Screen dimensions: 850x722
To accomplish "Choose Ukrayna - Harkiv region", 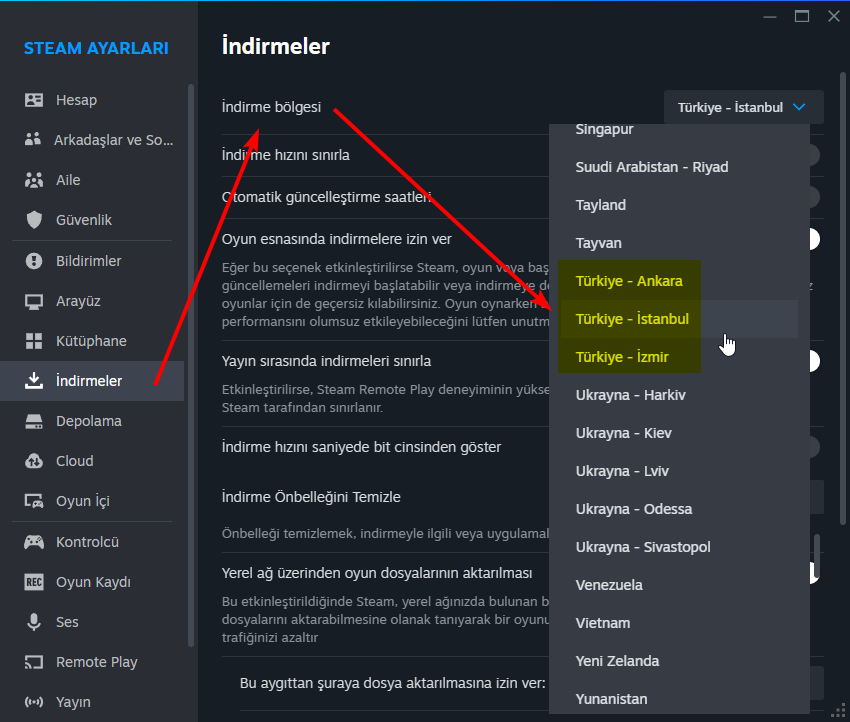I will coord(679,395).
